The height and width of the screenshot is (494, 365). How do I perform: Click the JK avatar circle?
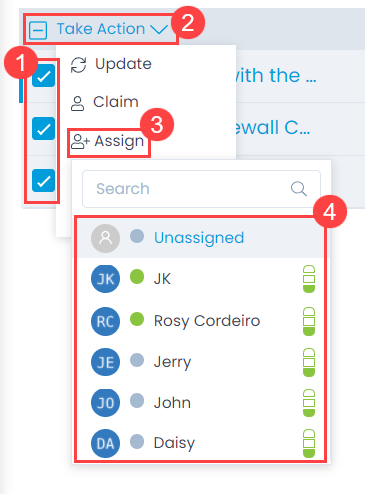point(105,279)
